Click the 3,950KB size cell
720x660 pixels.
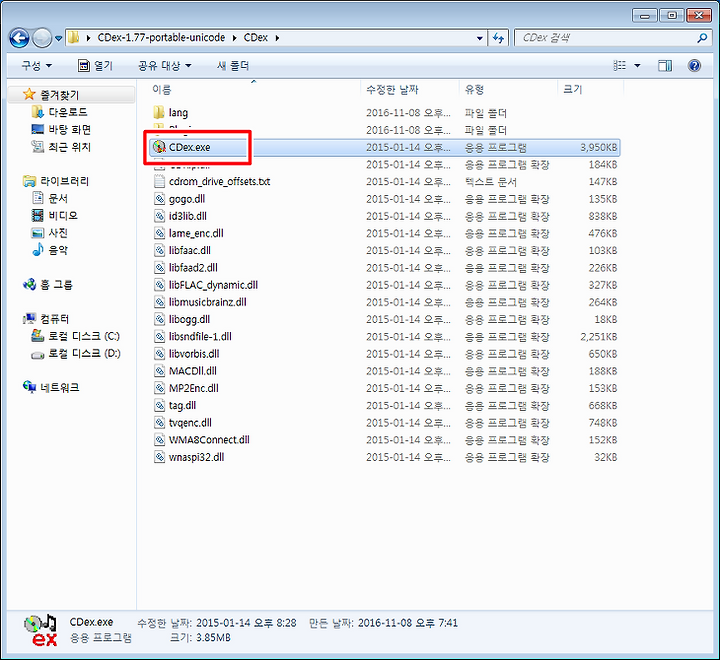[x=598, y=147]
